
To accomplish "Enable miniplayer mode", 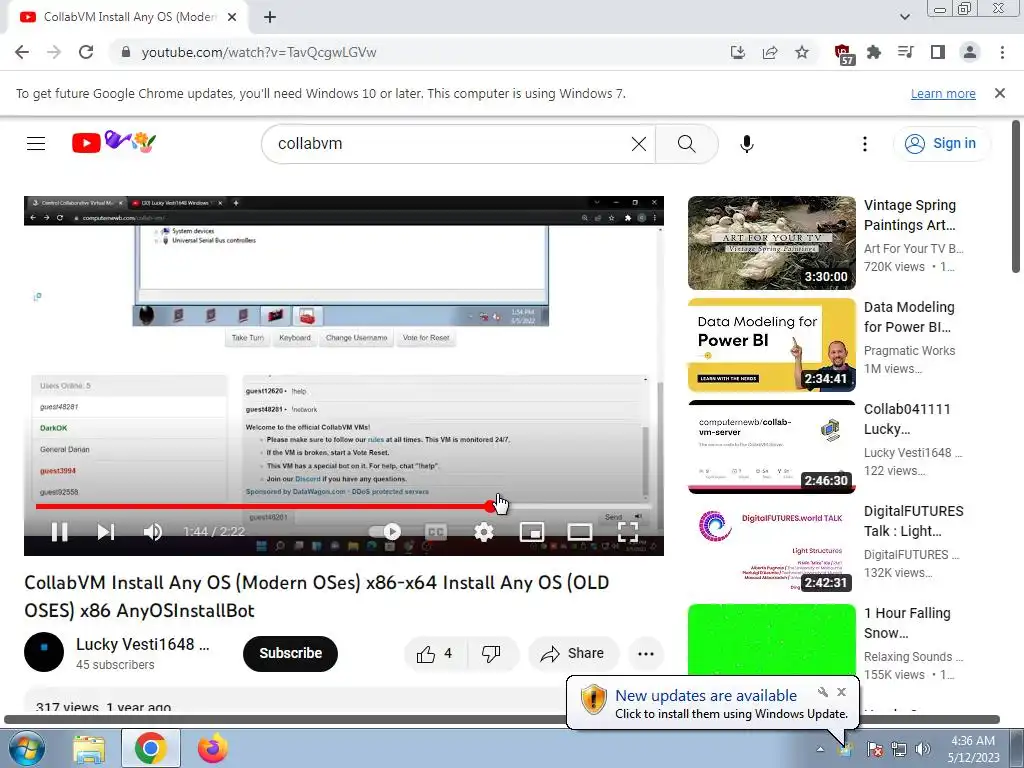I will point(532,532).
